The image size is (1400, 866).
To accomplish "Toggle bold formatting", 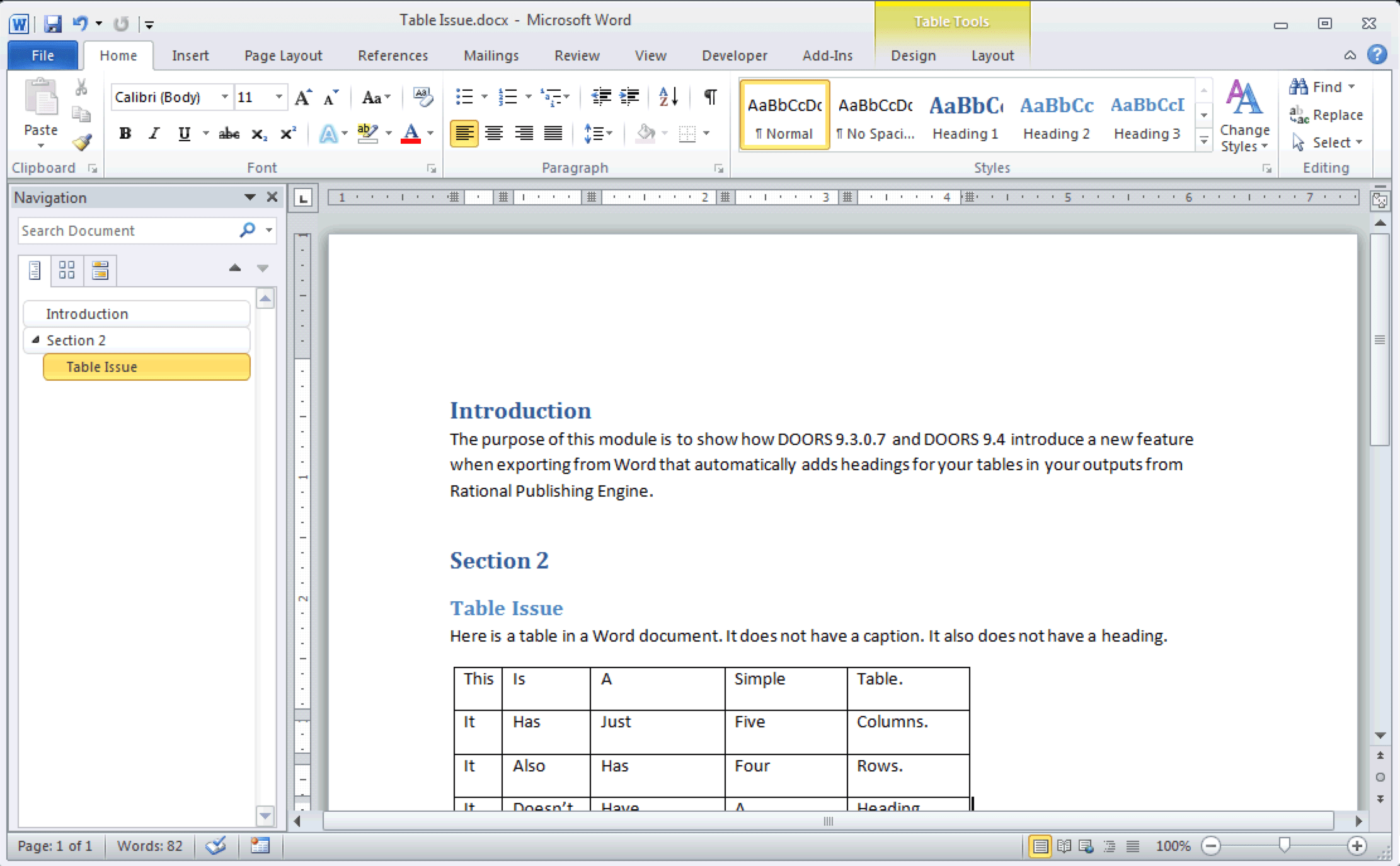I will click(x=125, y=133).
